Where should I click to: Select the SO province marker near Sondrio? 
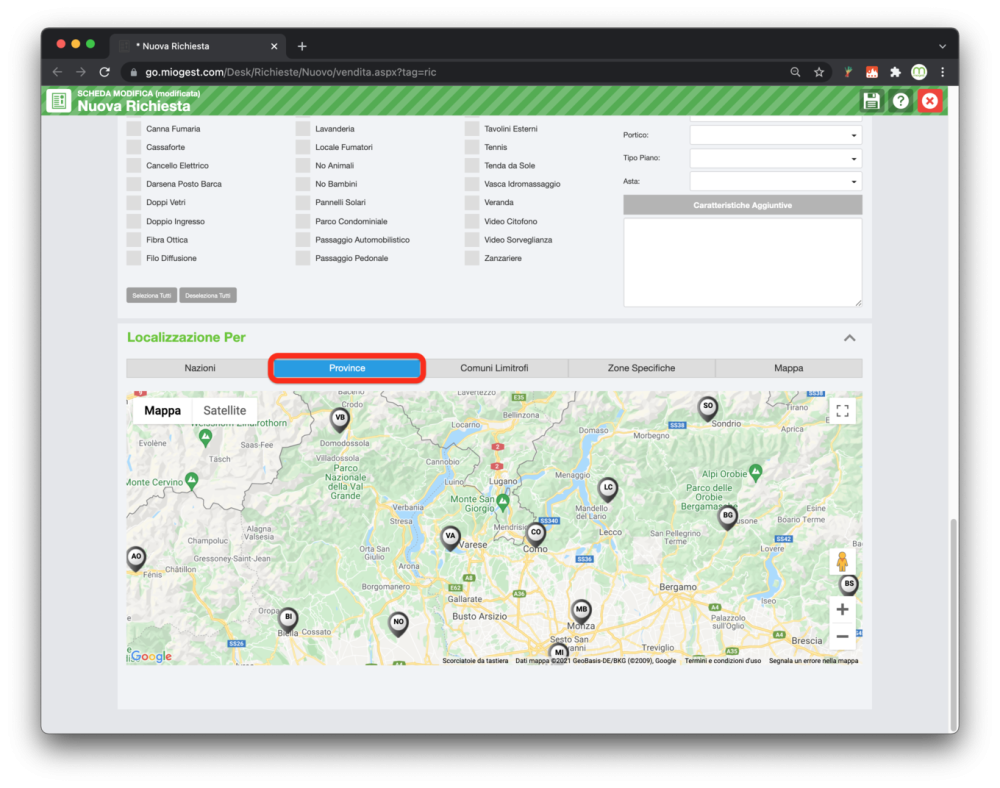click(x=708, y=408)
